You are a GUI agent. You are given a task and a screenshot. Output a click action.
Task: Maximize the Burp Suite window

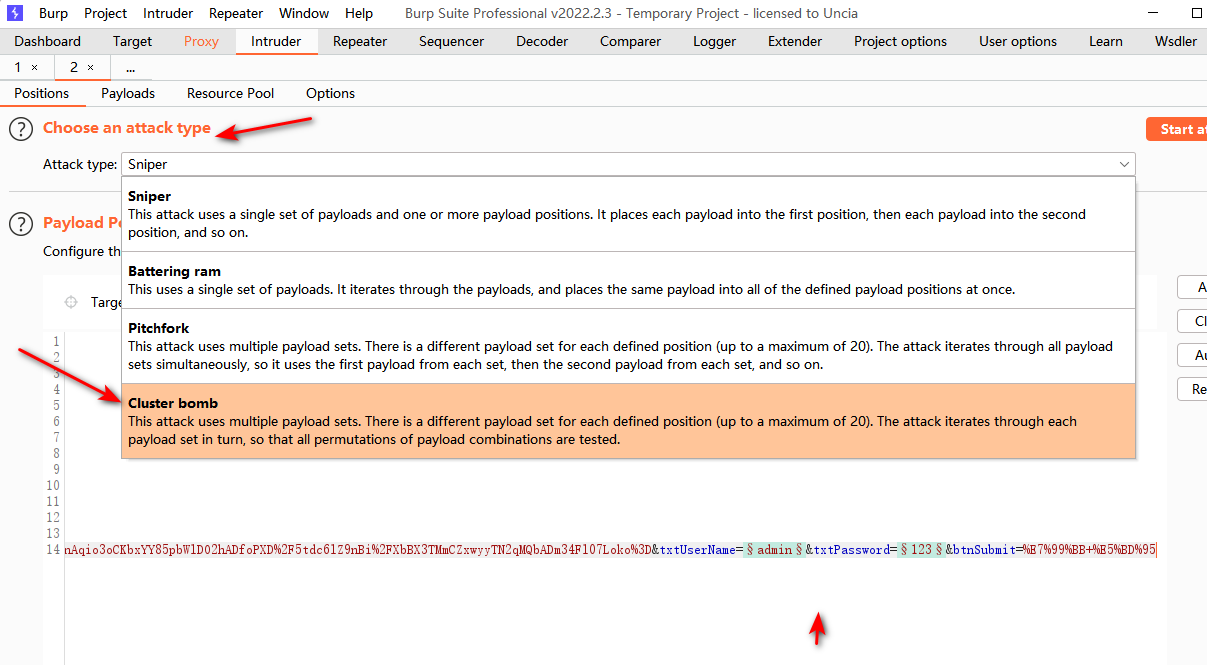click(x=1197, y=13)
